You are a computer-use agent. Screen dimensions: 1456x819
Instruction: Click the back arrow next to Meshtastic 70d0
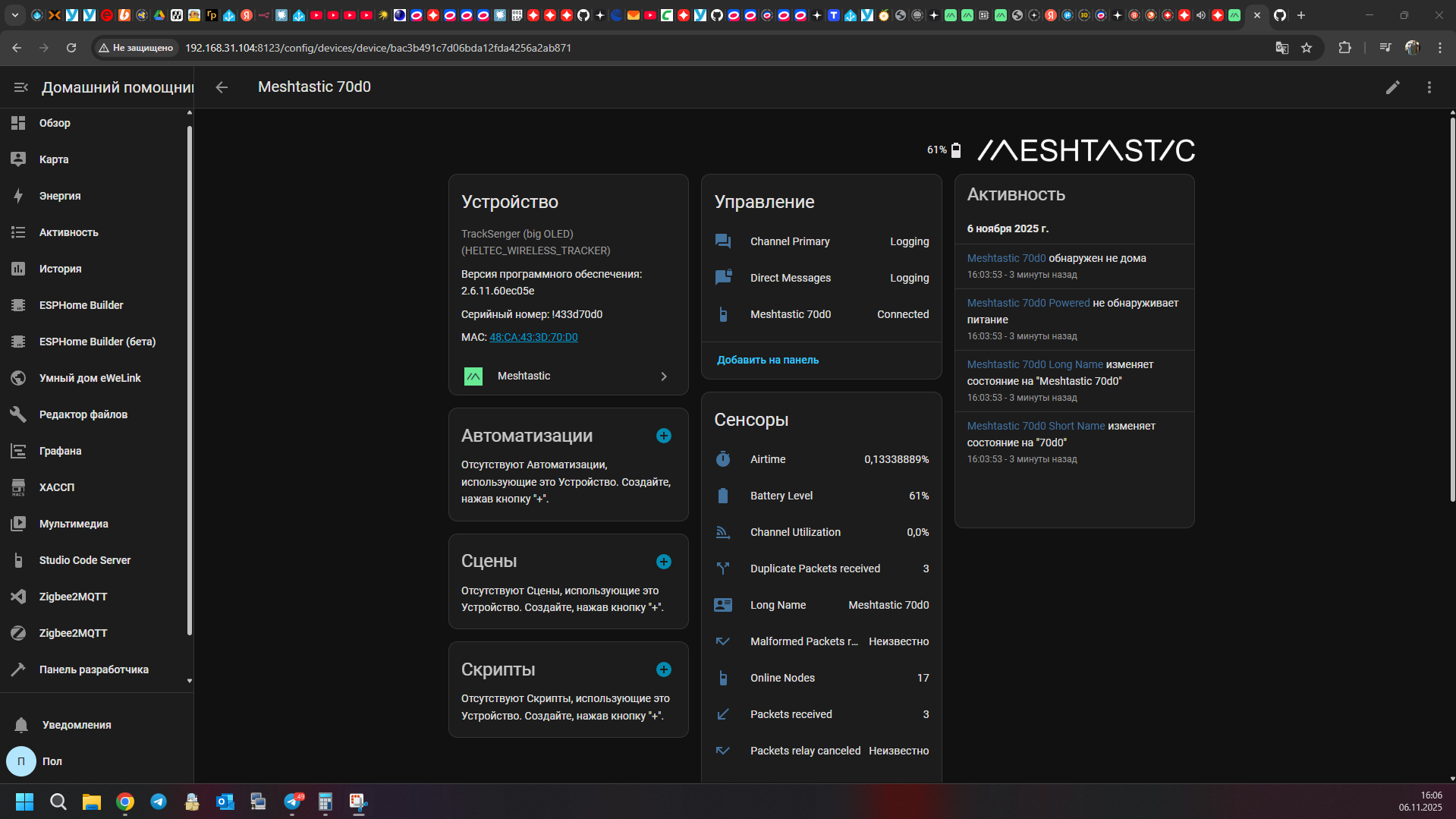(222, 87)
